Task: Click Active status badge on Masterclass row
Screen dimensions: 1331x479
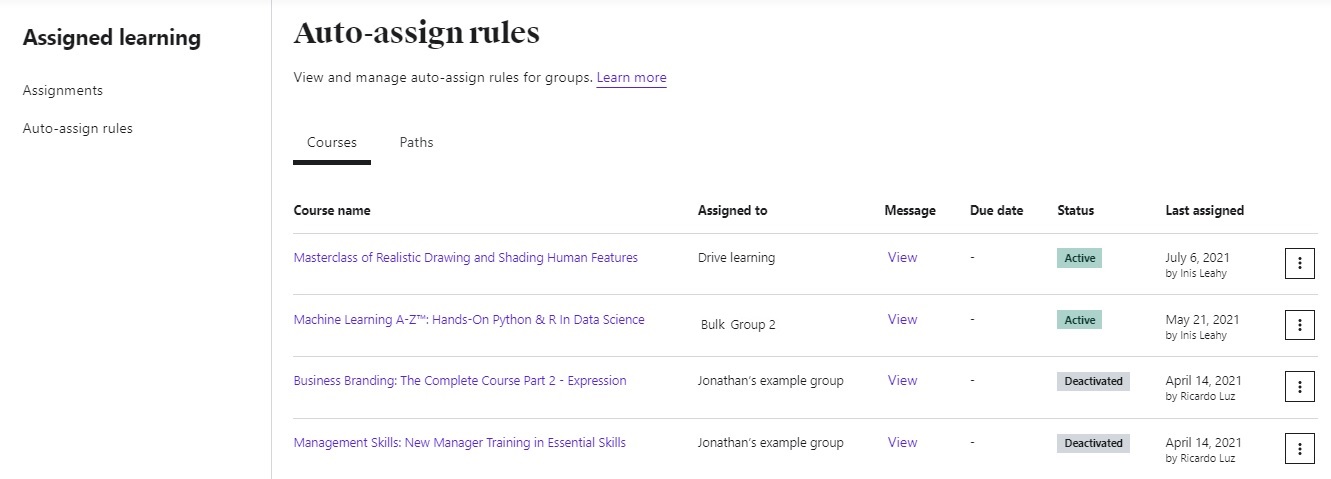Action: point(1079,258)
